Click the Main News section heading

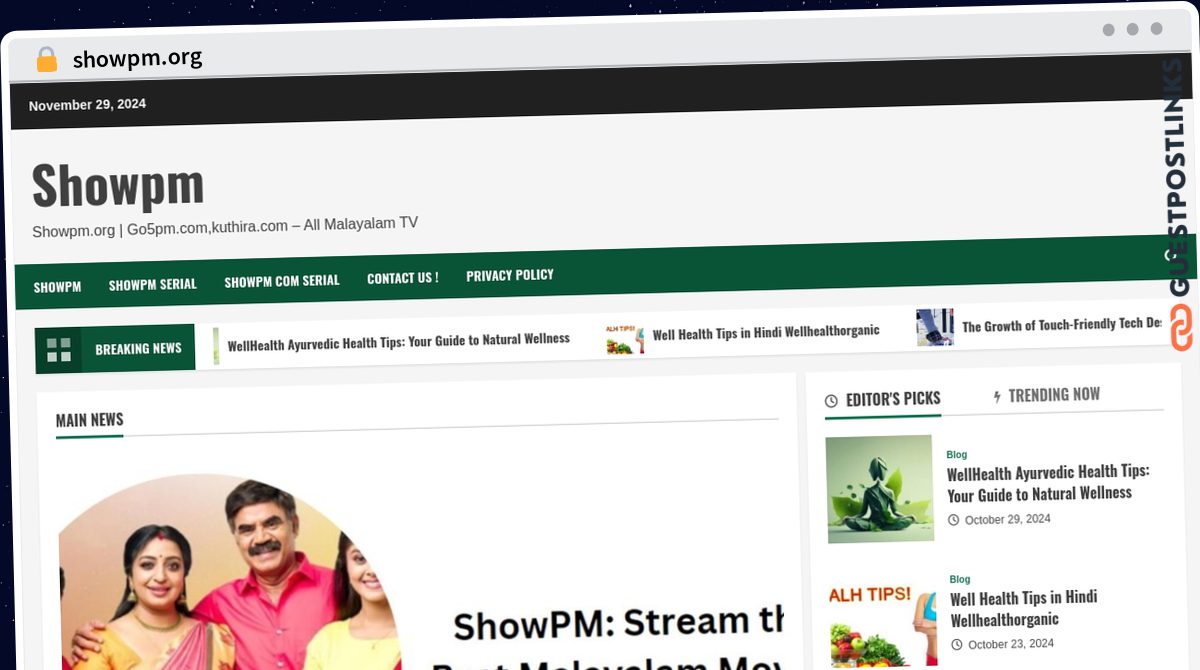(x=90, y=420)
